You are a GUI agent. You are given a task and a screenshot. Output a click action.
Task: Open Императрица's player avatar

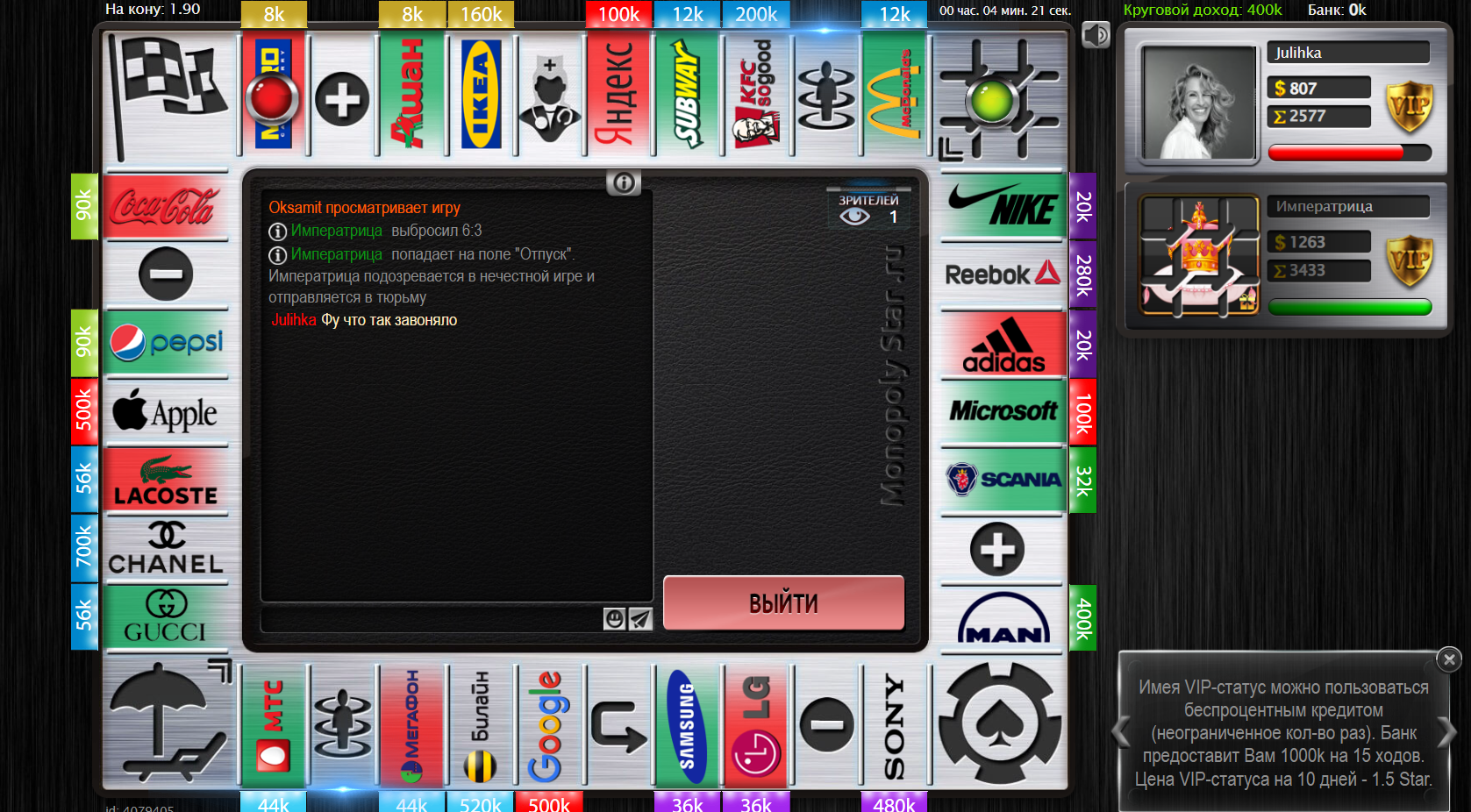click(x=1198, y=255)
